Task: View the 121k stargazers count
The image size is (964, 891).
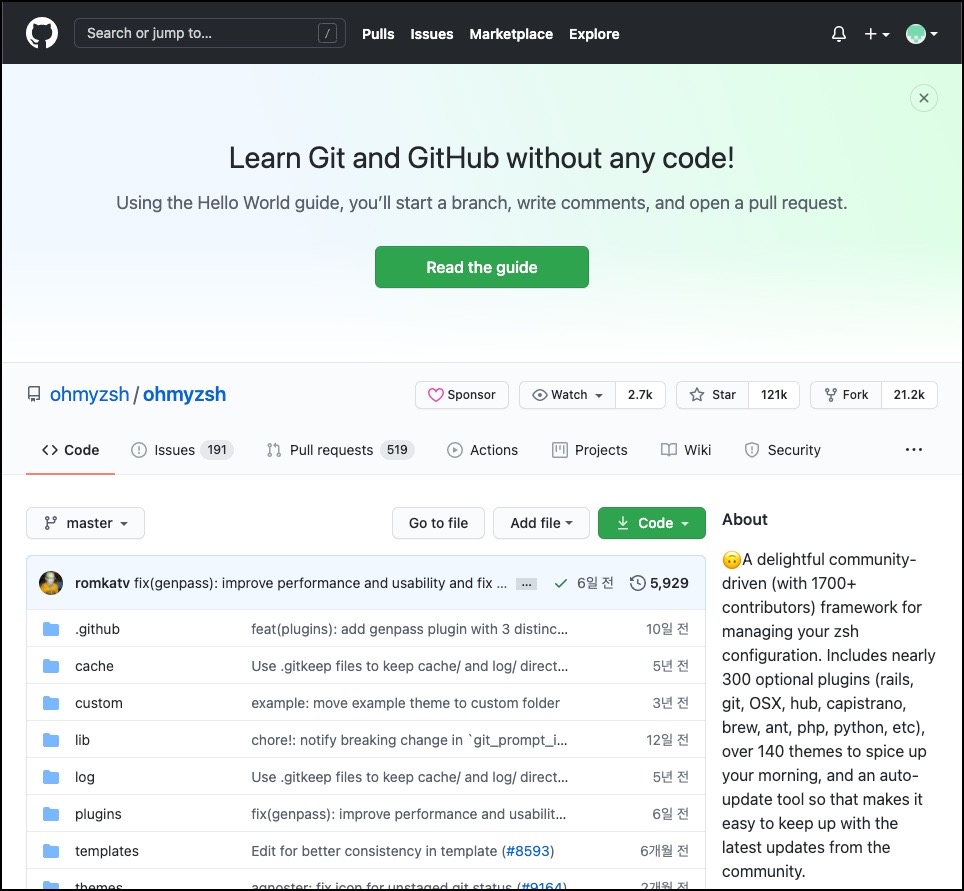Action: pos(773,395)
